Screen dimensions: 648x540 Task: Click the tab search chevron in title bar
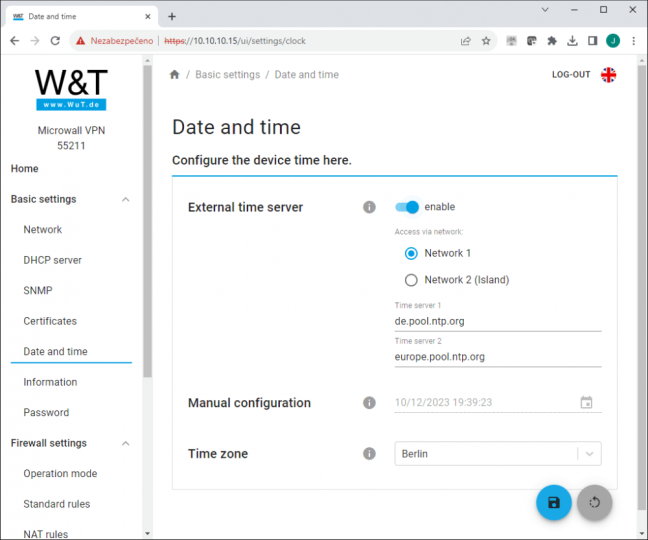click(545, 10)
